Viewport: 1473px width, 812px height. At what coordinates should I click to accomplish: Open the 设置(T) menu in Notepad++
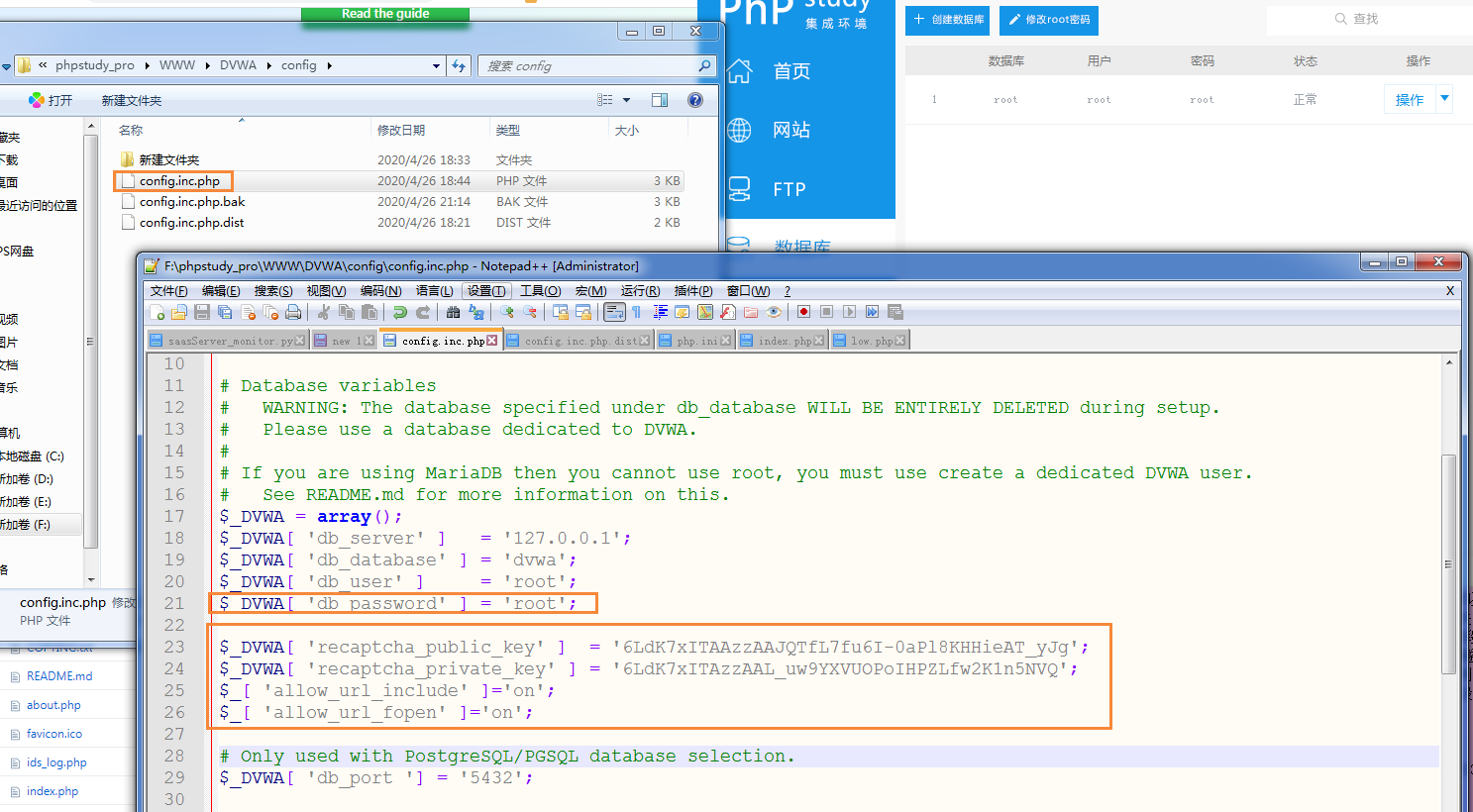point(486,290)
